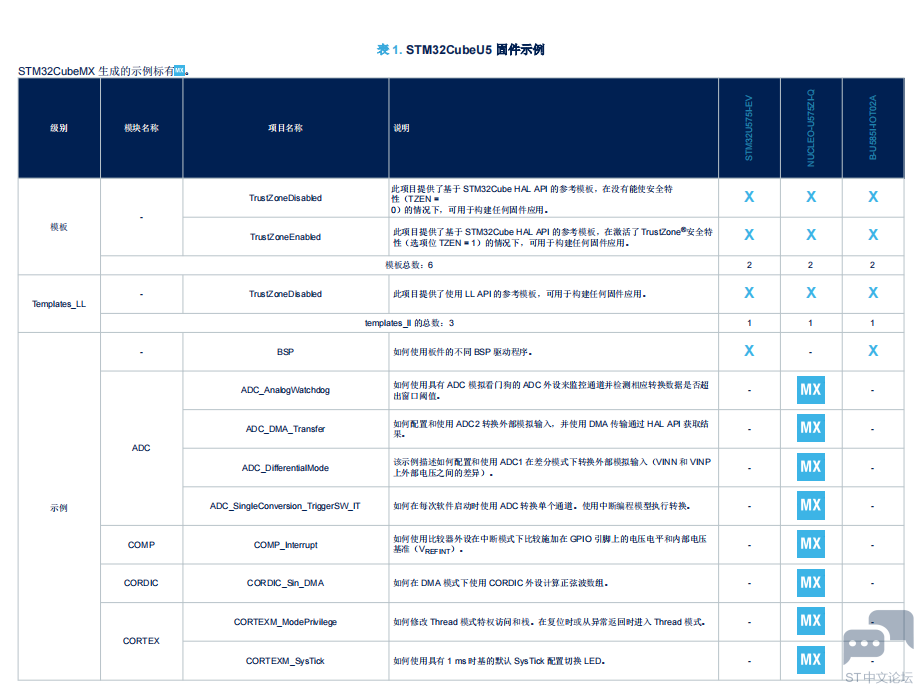Click the caption STM32CubeMX 生成的示例标有
Viewport: 922px width, 693px height.
pyautogui.click(x=96, y=71)
